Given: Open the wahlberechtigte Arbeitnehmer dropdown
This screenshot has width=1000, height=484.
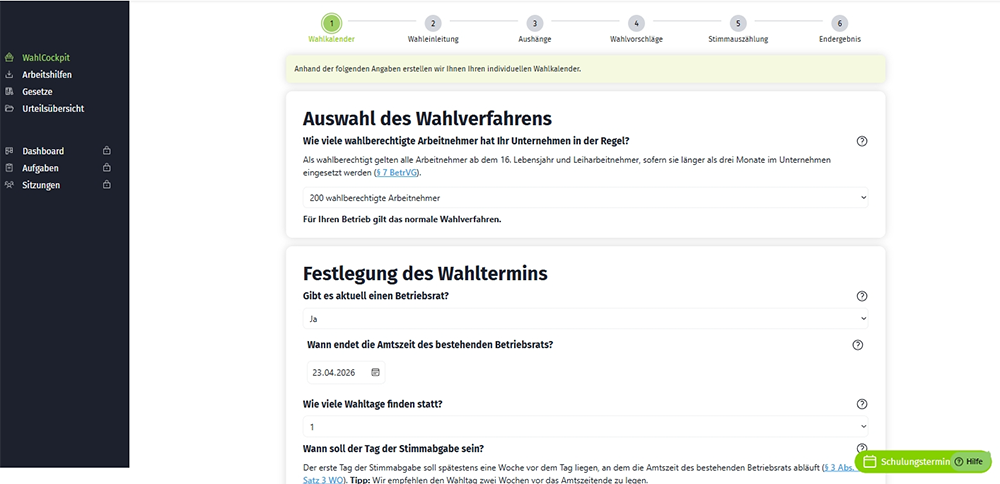Looking at the screenshot, I should coord(585,198).
